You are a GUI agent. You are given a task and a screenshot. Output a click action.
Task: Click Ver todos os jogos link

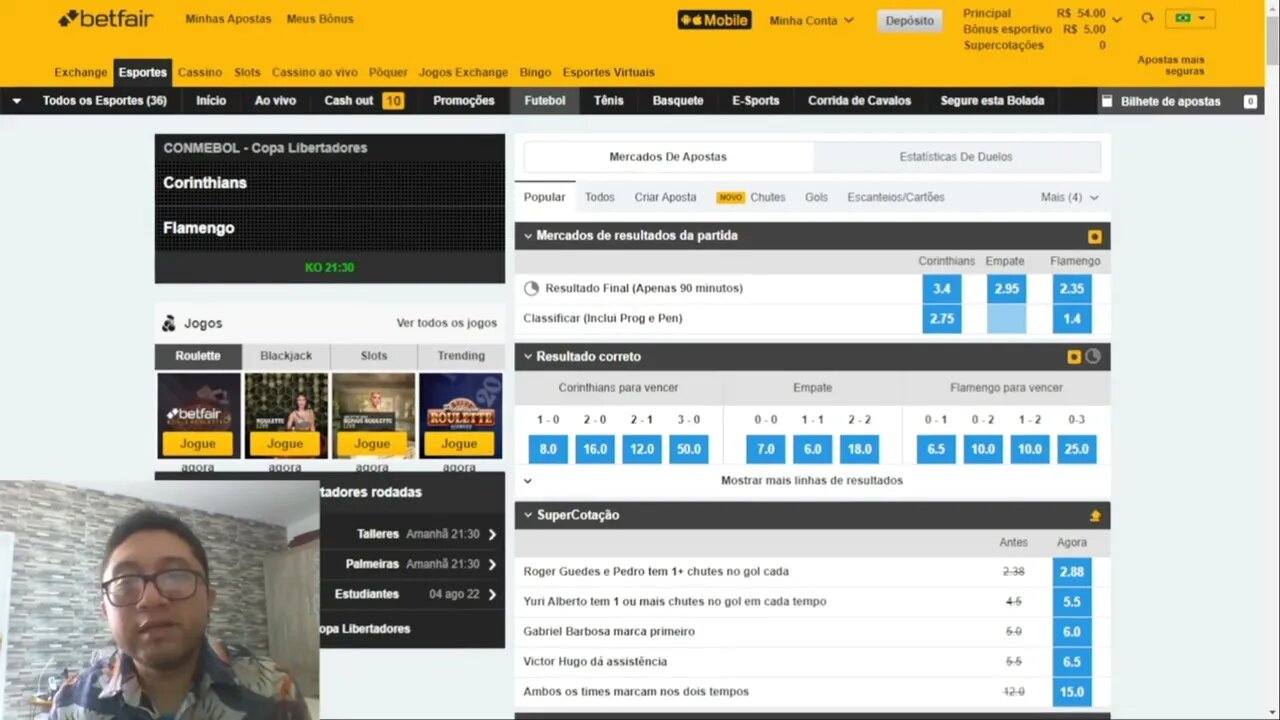click(x=447, y=323)
